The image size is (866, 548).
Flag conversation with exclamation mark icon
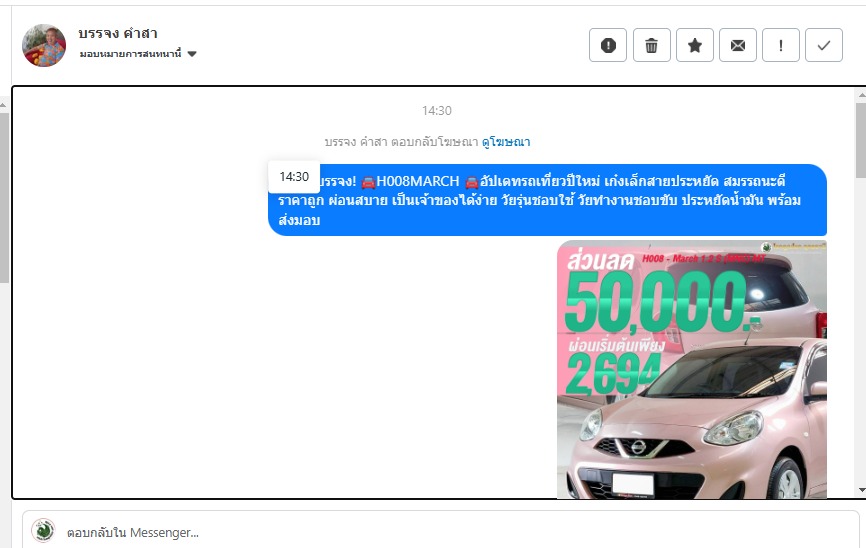(x=780, y=45)
